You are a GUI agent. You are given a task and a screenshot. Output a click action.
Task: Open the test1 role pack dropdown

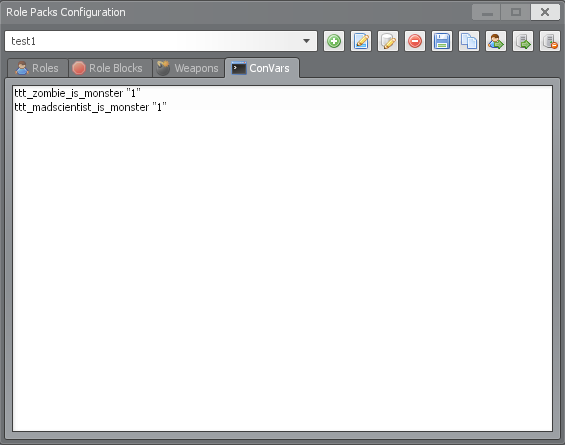point(161,41)
